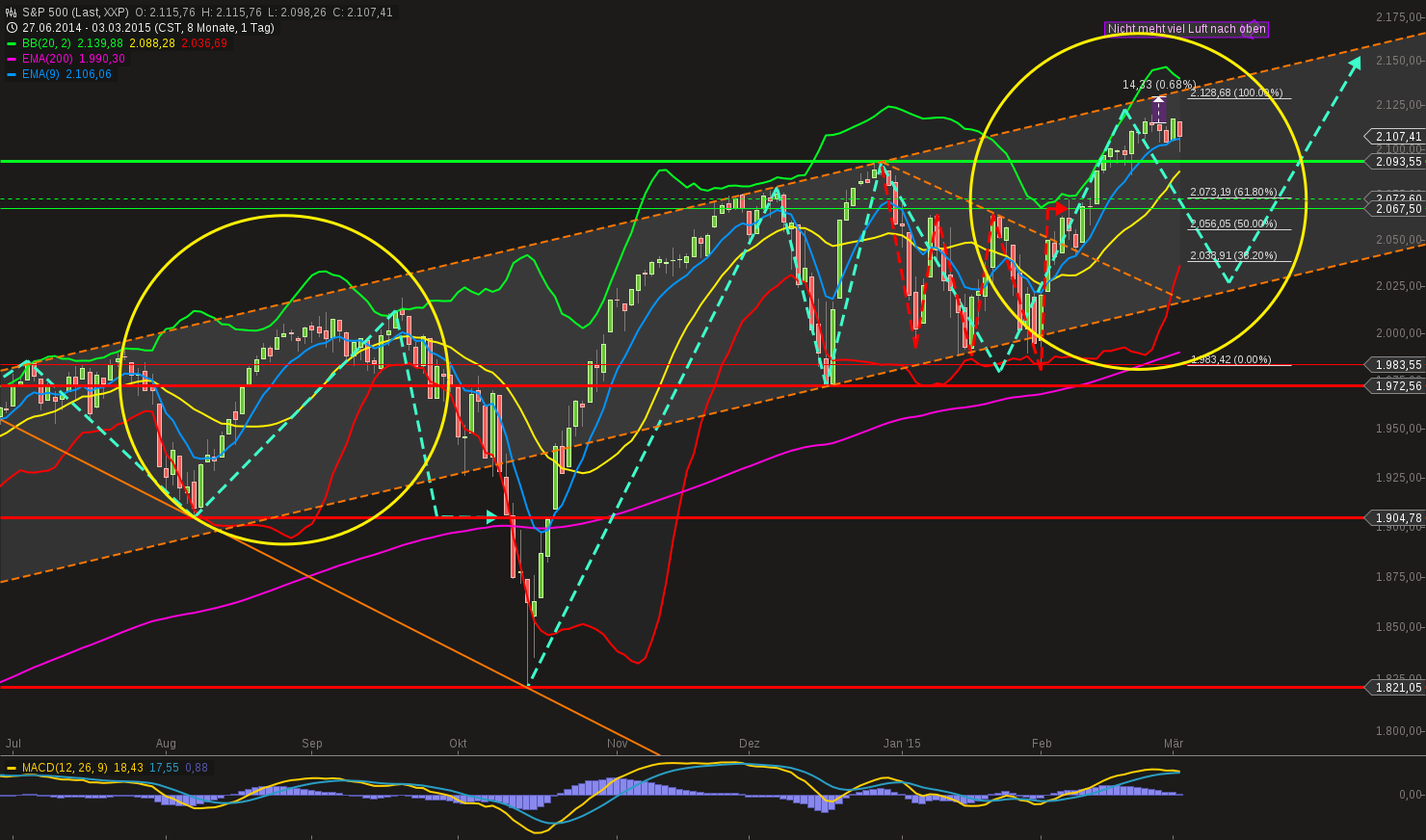Click the yellow MACD legend swatch

(12, 768)
